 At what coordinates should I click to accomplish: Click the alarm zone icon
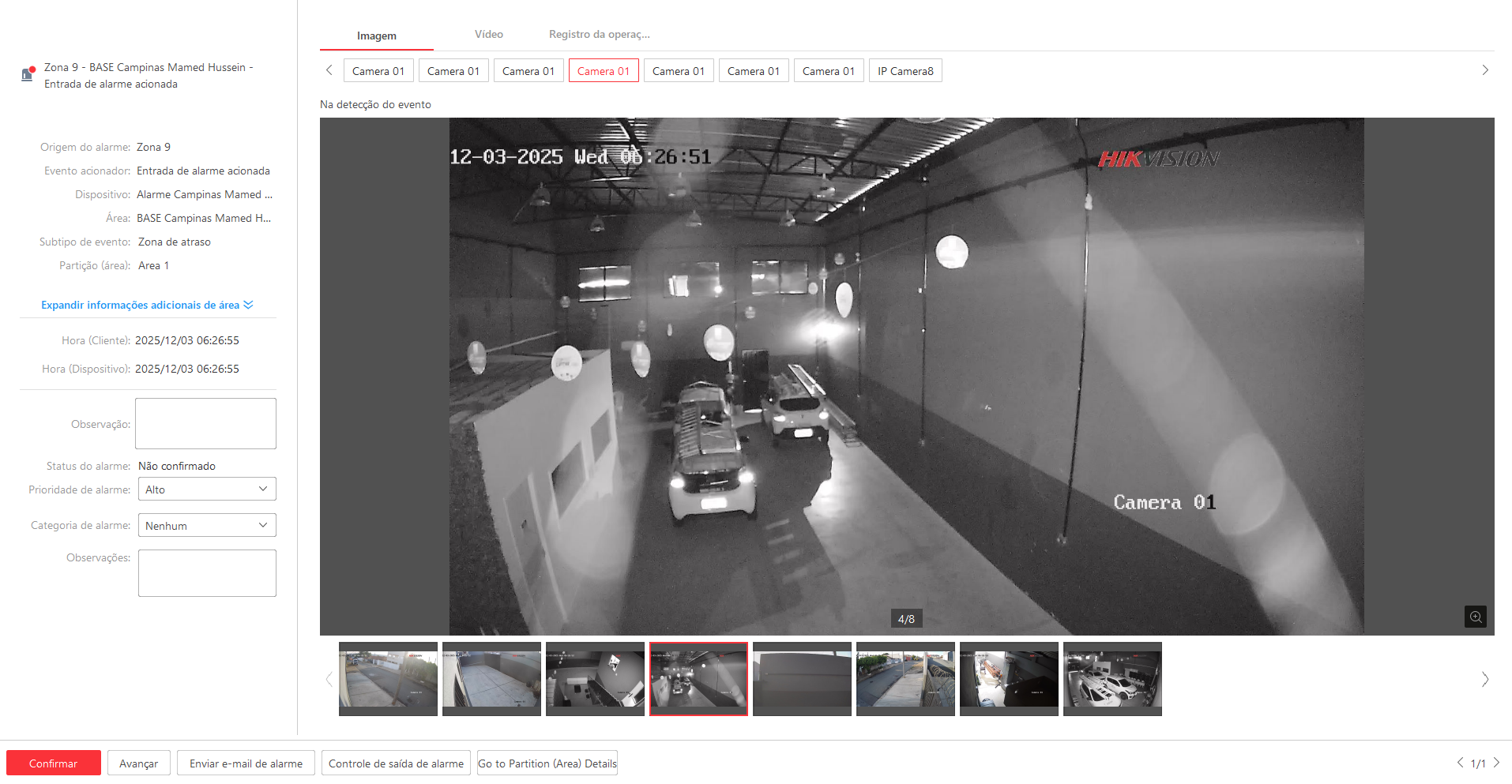tap(28, 74)
